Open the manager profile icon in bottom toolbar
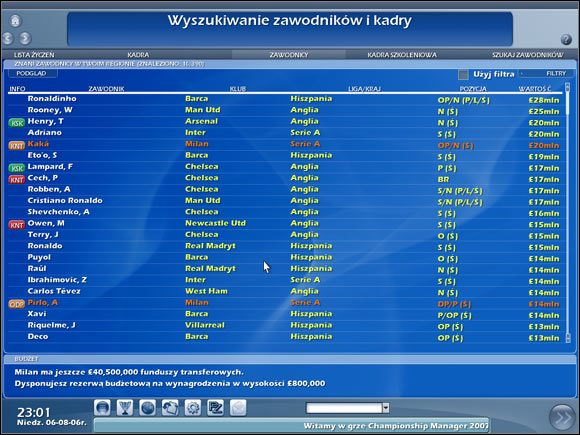Viewport: 580px width, 435px height. pos(102,408)
